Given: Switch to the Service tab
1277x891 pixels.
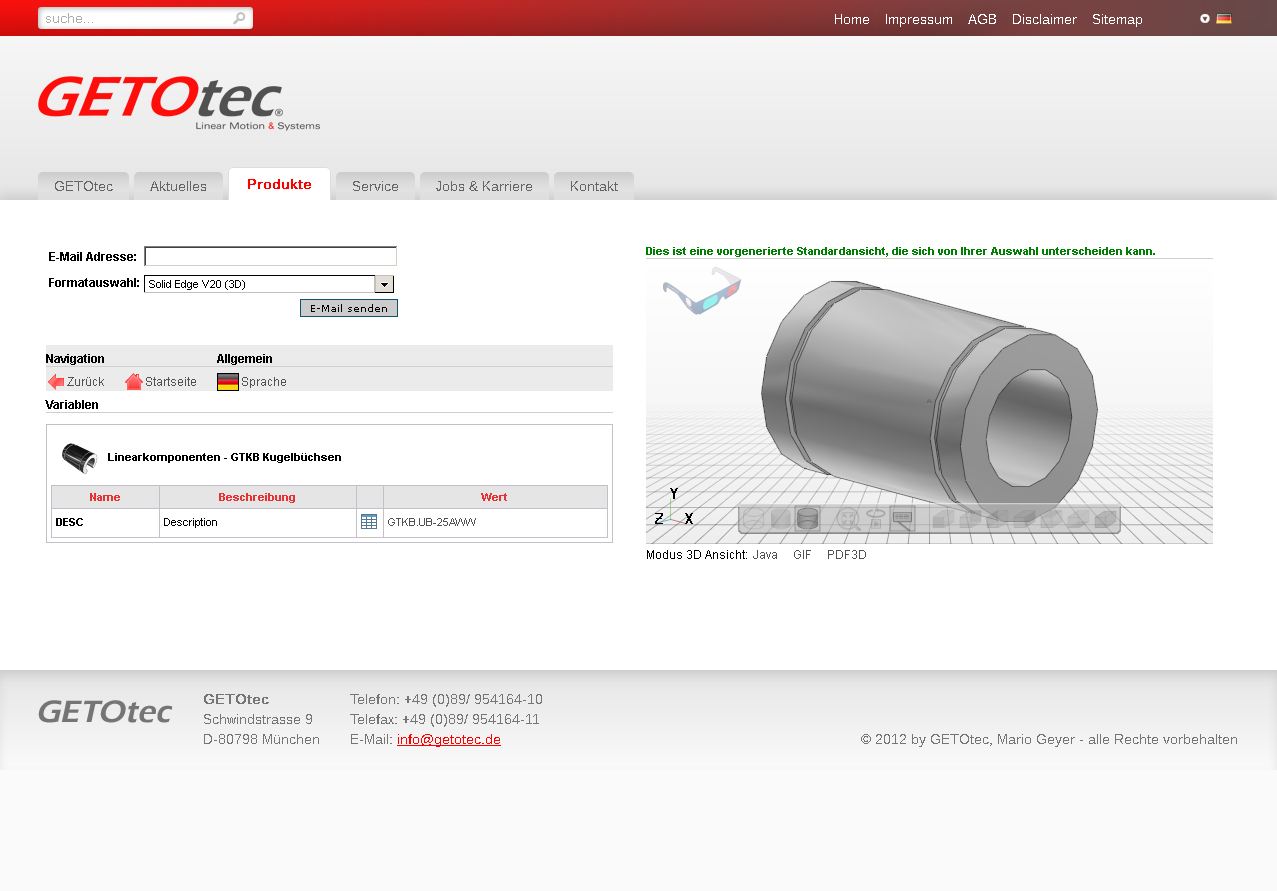Looking at the screenshot, I should coord(375,187).
